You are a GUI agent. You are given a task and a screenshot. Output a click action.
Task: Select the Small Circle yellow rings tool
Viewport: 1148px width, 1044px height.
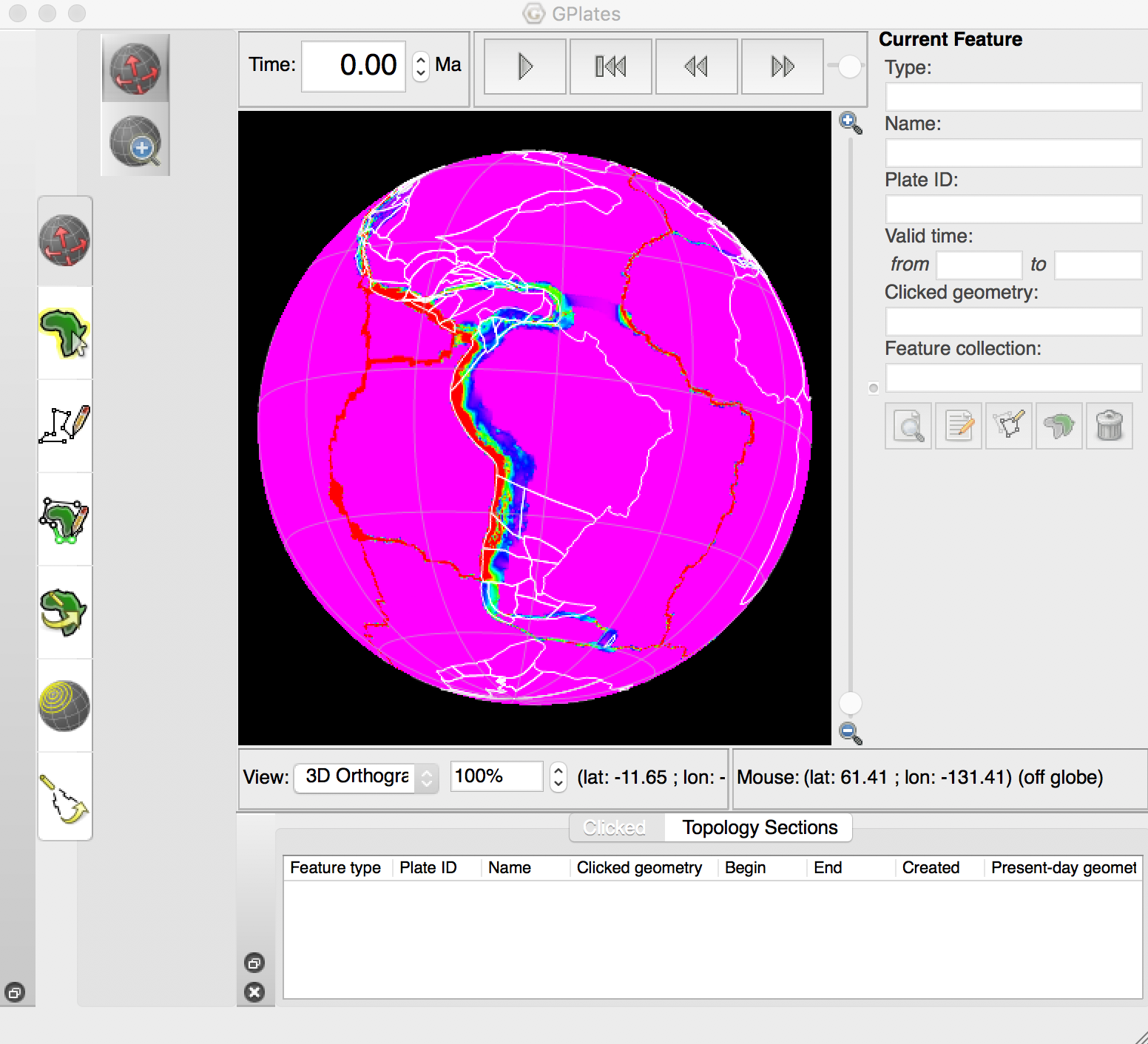pos(65,705)
